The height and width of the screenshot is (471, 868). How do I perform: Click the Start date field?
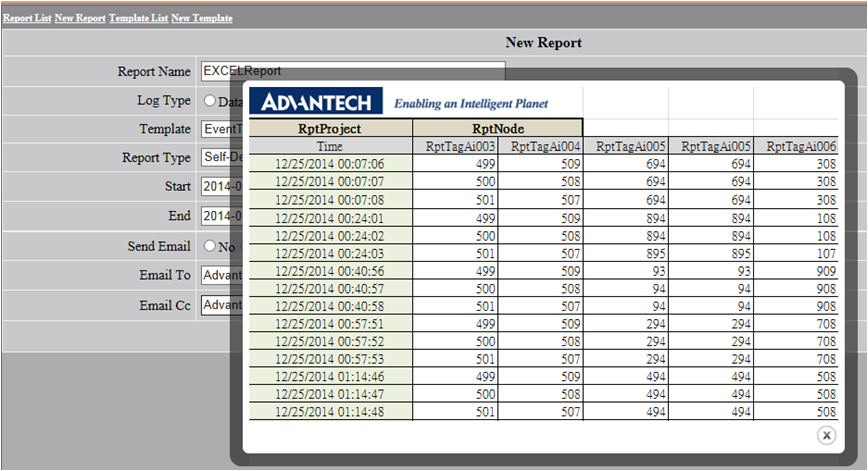(x=222, y=187)
